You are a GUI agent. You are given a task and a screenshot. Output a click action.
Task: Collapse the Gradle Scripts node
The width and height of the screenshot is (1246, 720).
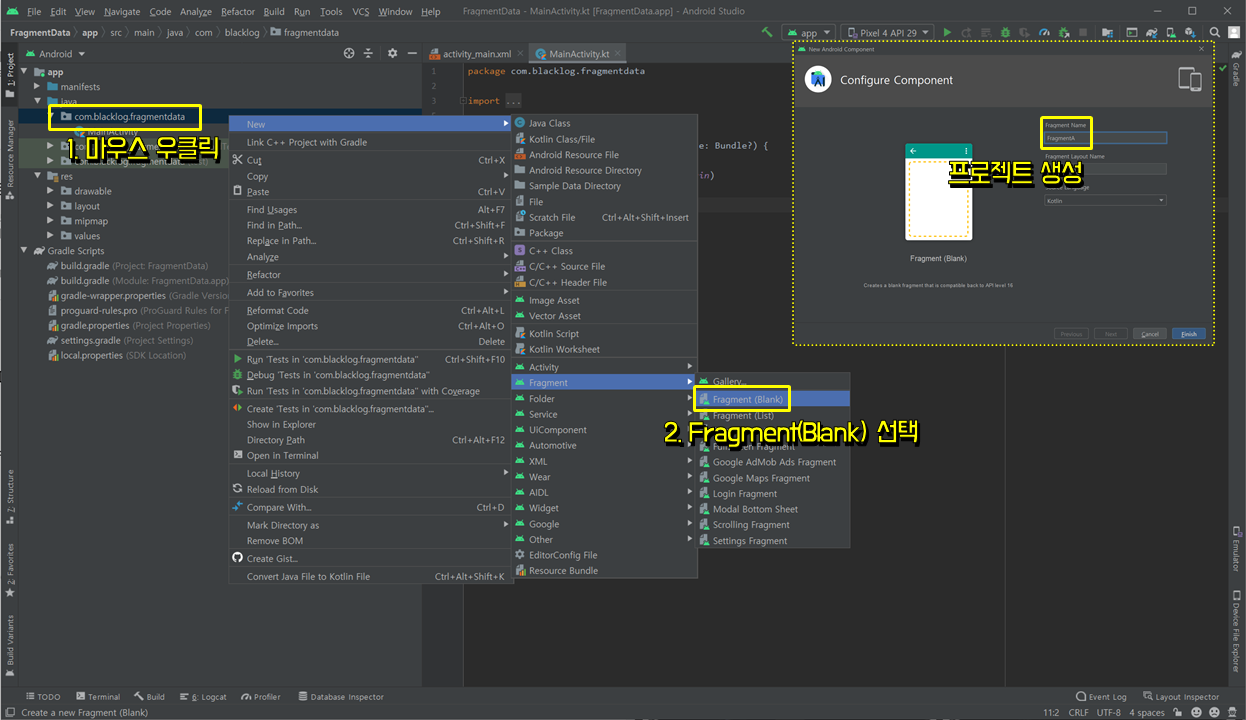(x=24, y=251)
